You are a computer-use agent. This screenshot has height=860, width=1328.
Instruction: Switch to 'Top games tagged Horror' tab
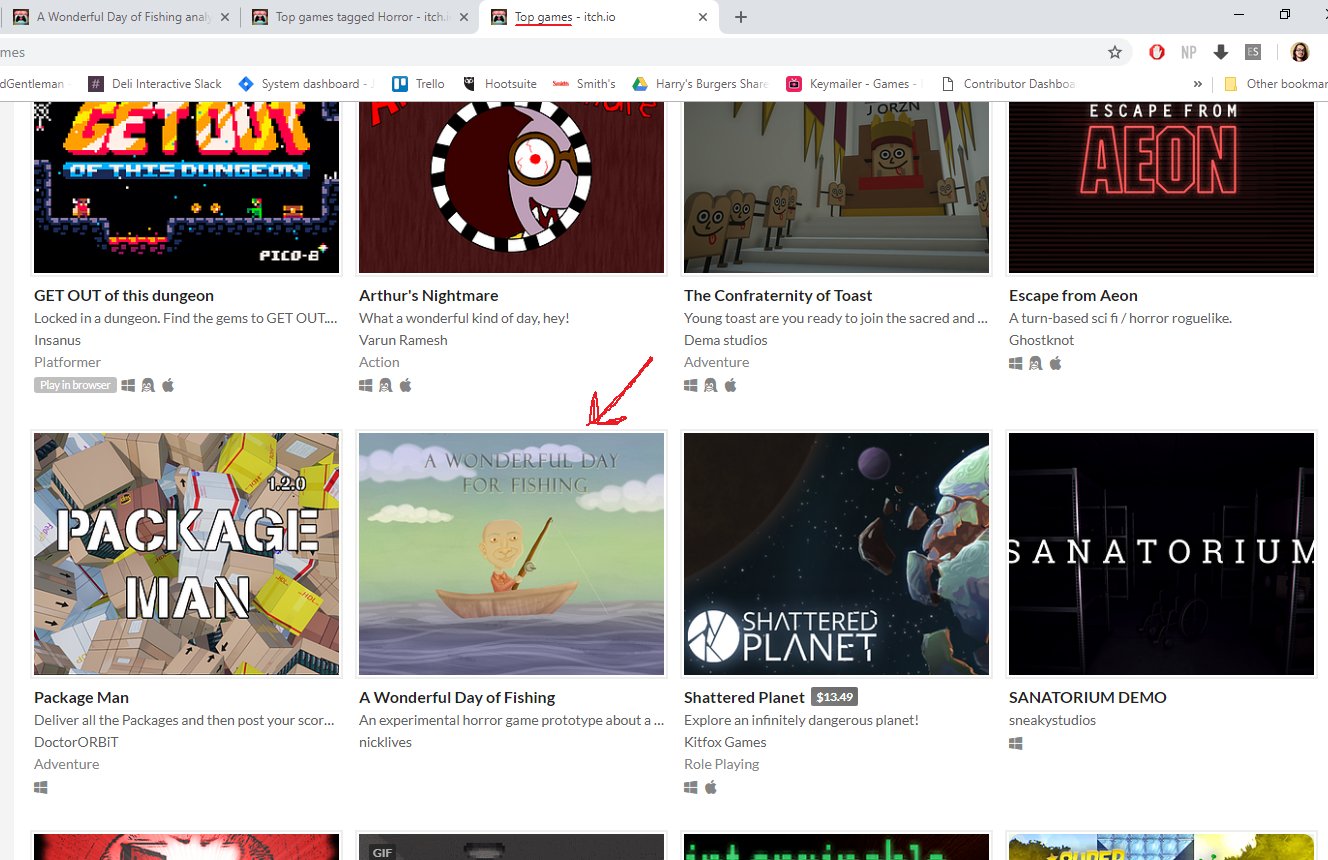(x=360, y=17)
